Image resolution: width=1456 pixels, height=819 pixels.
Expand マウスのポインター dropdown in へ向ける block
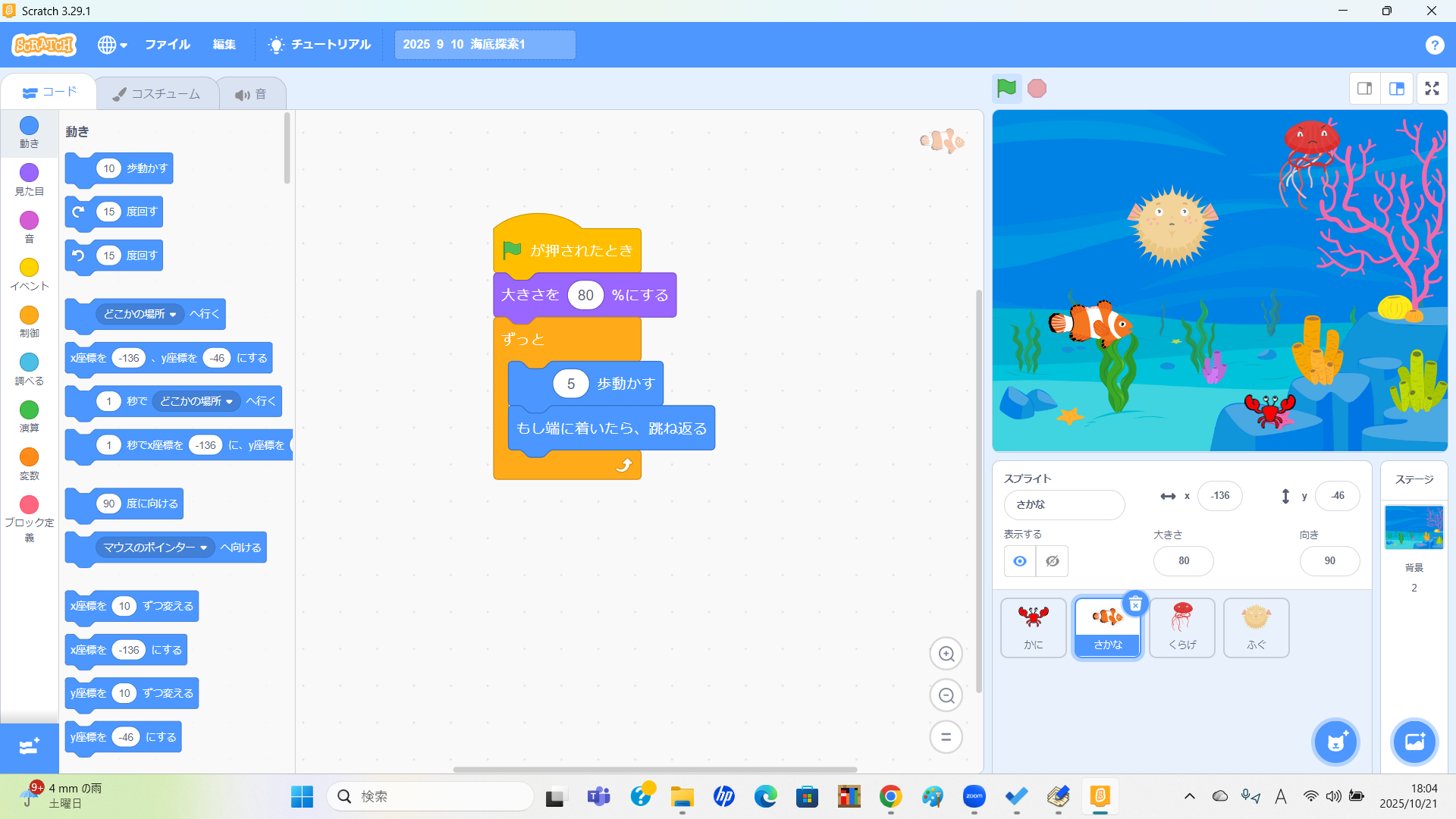[x=203, y=548]
